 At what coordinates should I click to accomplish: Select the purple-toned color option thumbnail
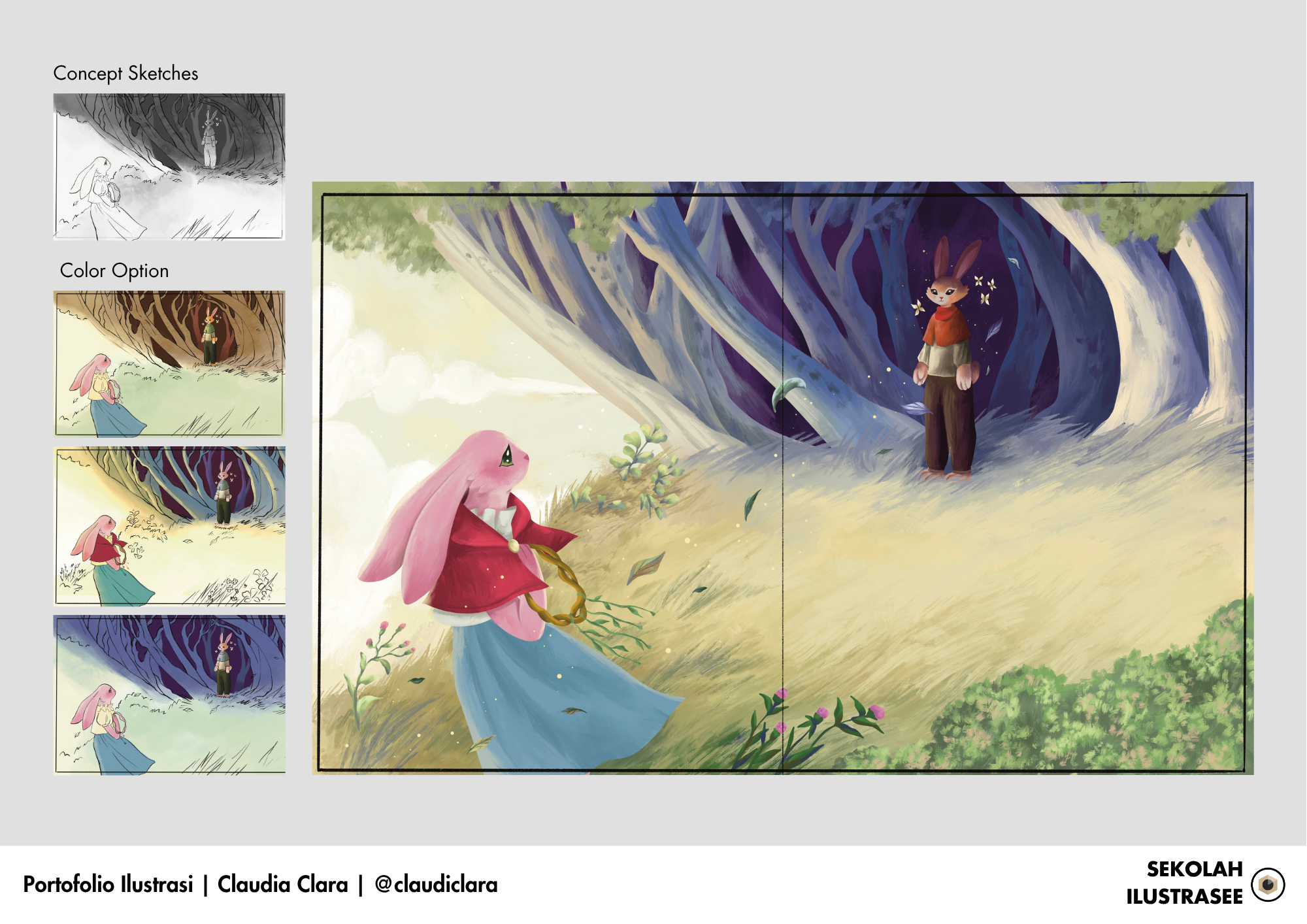169,694
